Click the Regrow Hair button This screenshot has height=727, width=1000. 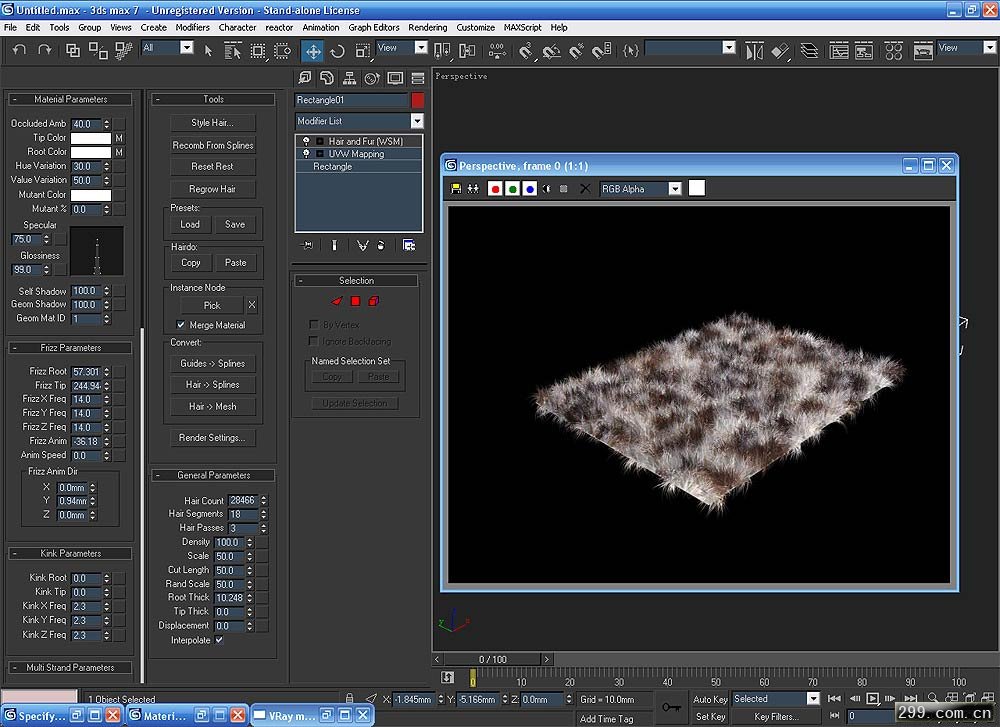pyautogui.click(x=212, y=189)
